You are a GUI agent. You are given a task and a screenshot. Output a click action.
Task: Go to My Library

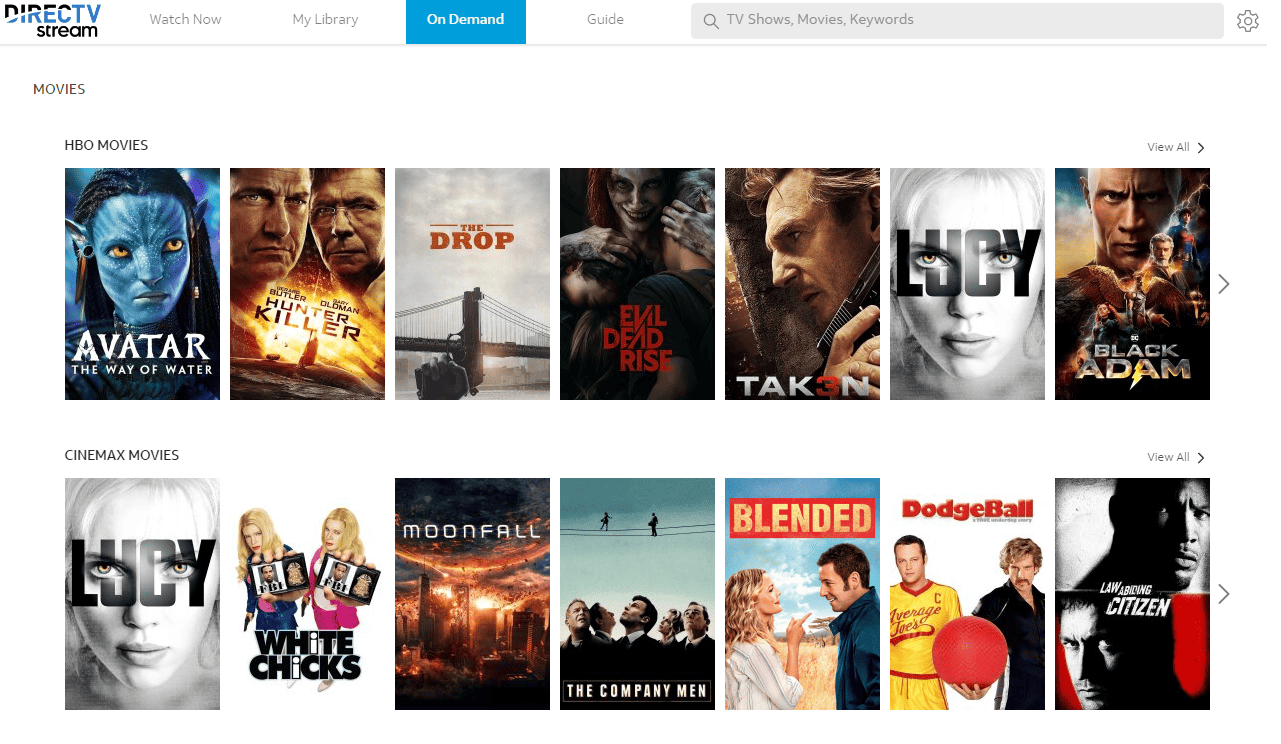tap(324, 19)
